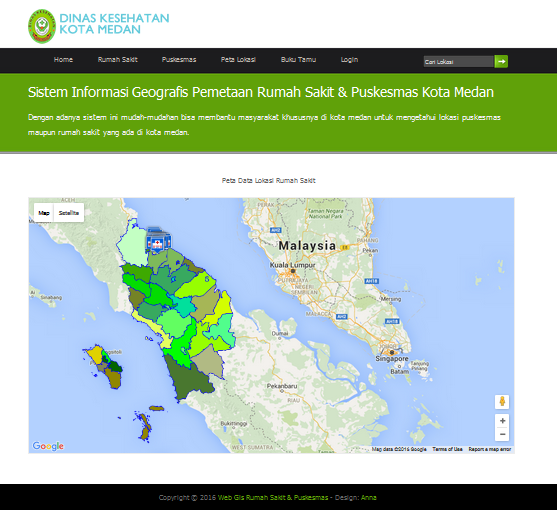This screenshot has width=557, height=513.
Task: Switch the map to Satellite view
Action: tap(69, 213)
